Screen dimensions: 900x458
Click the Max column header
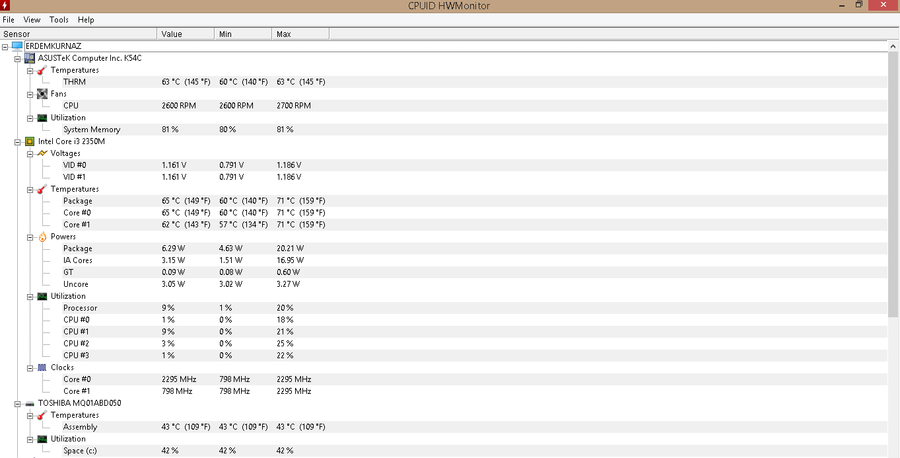coord(300,34)
